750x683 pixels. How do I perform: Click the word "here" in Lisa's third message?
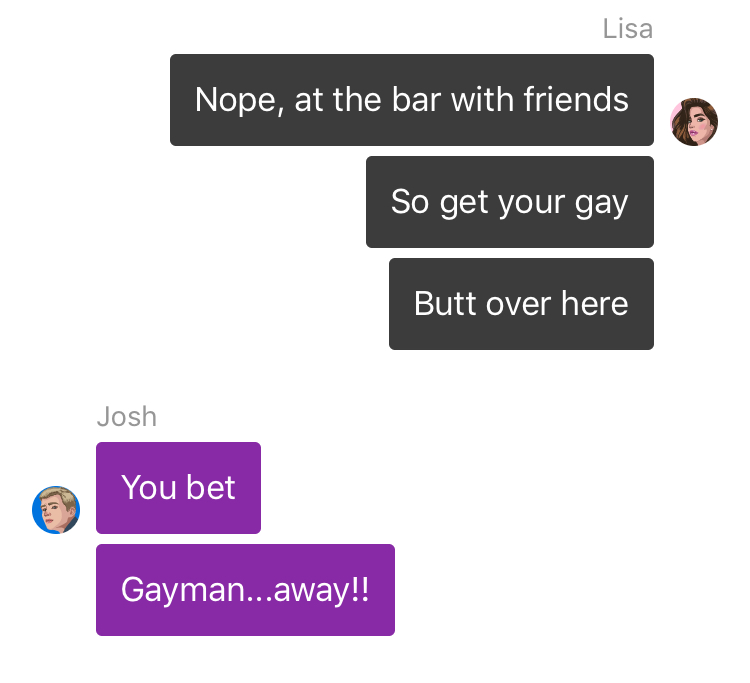click(595, 303)
